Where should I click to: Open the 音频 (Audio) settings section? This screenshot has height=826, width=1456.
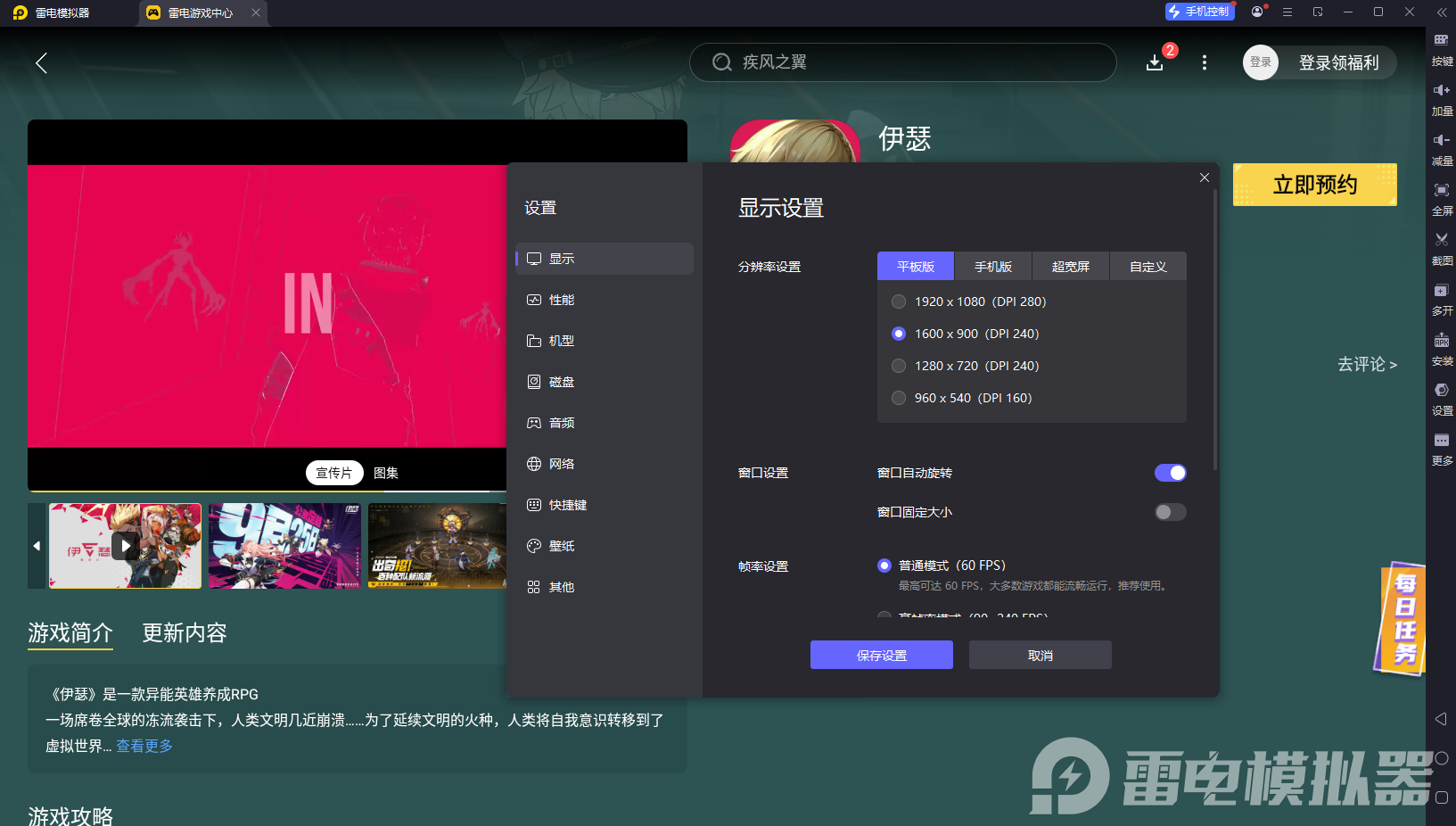click(x=562, y=422)
